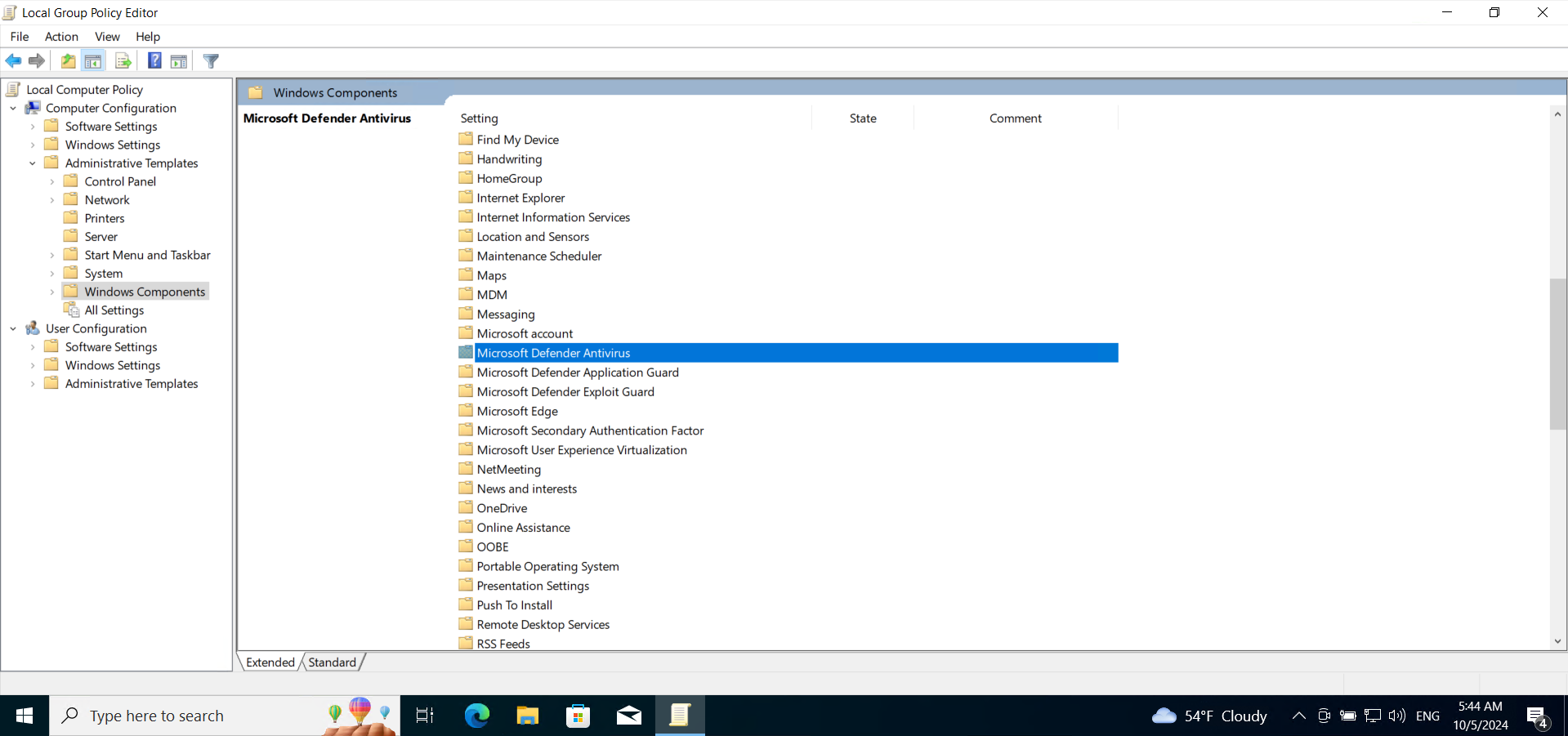Open the File menu
Viewport: 1568px width, 736px height.
click(20, 37)
